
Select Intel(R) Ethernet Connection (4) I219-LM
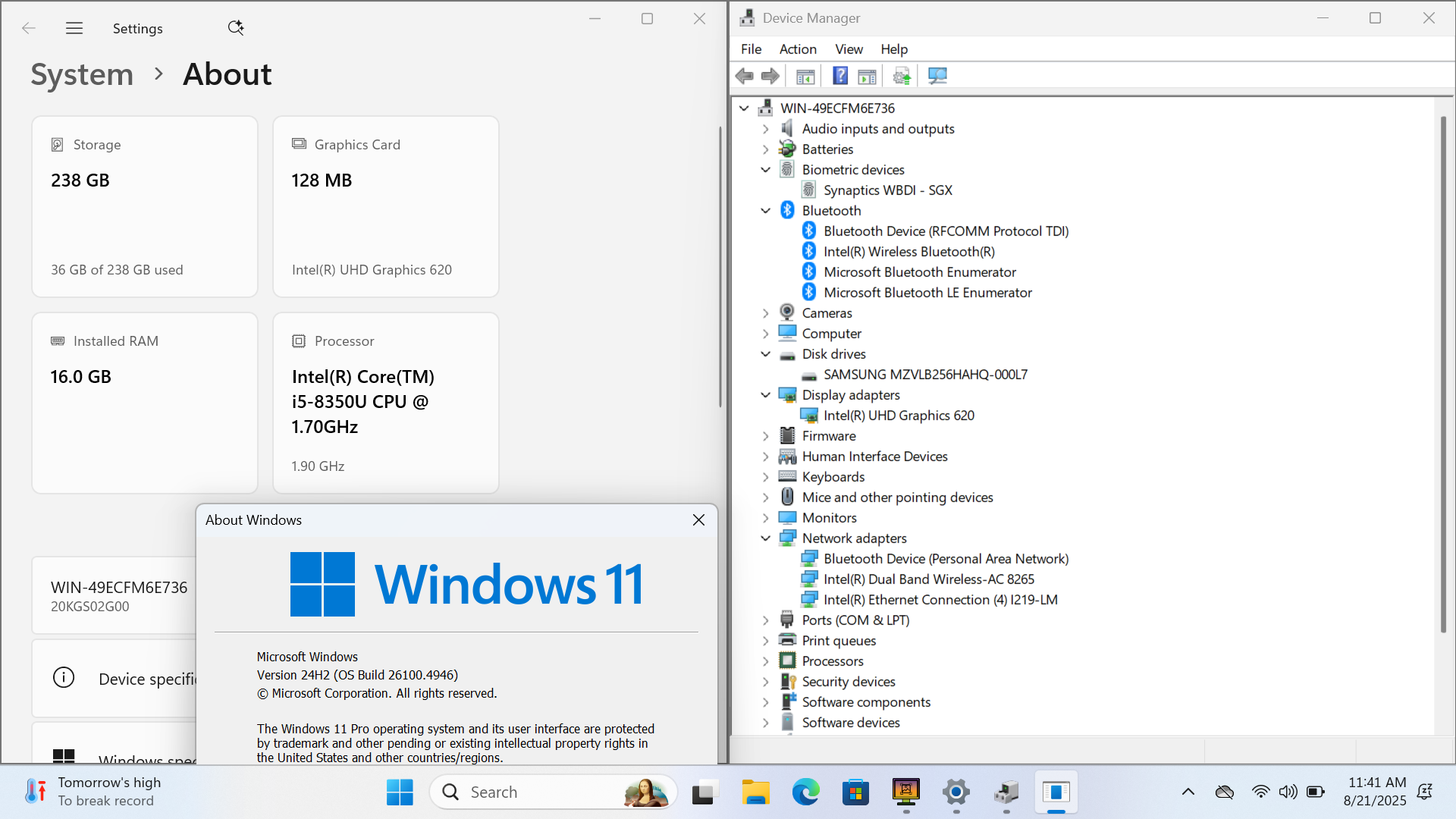click(940, 600)
